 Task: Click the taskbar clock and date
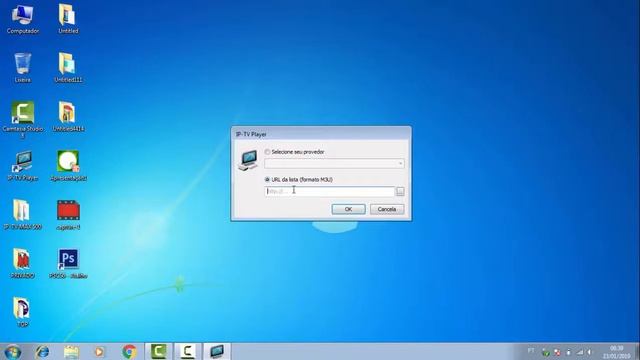click(616, 352)
